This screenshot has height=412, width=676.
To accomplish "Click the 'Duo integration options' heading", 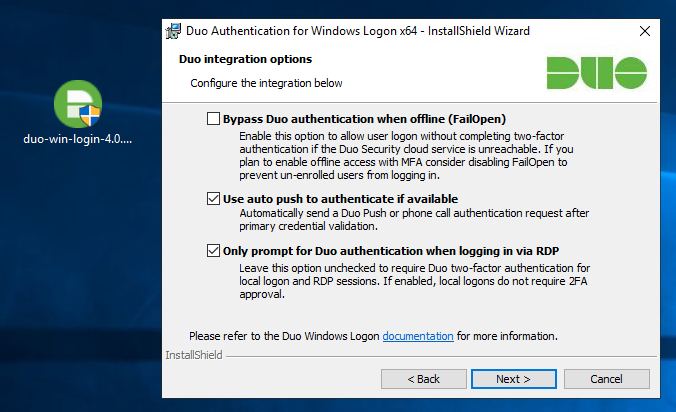I will pos(245,59).
